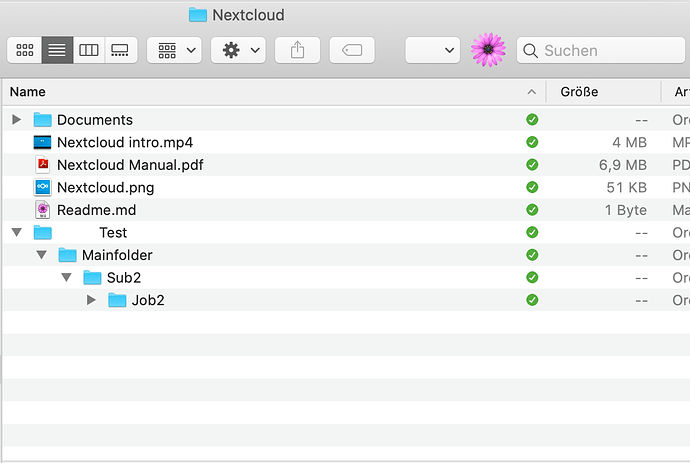Click the Suchen search field

[601, 50]
